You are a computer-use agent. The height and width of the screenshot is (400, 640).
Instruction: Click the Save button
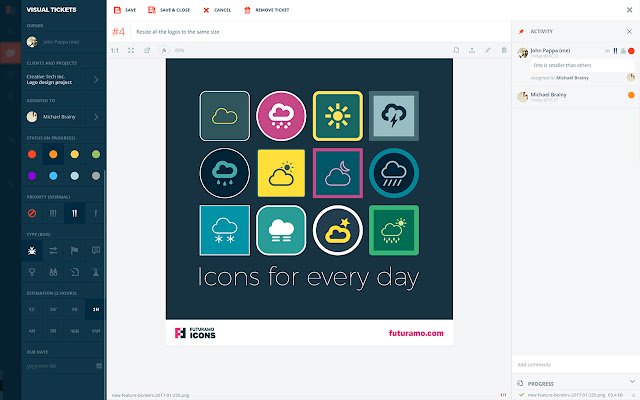pos(124,10)
